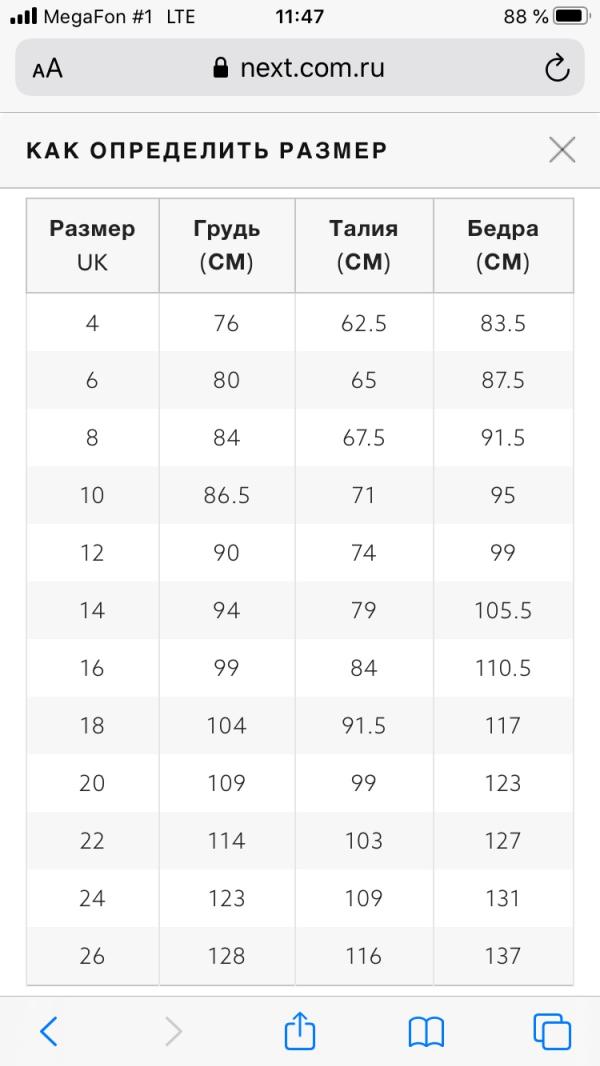
Task: Go back with the left arrow
Action: [48, 1030]
